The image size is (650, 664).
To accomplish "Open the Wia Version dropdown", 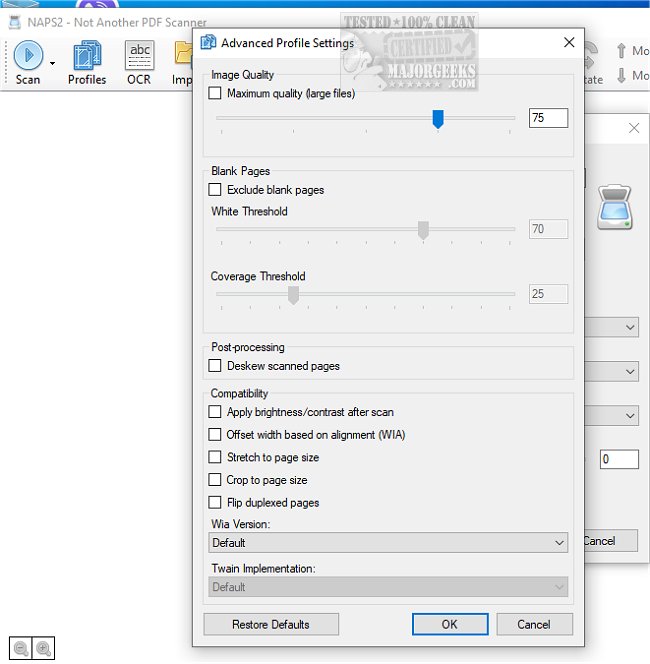I will (388, 542).
